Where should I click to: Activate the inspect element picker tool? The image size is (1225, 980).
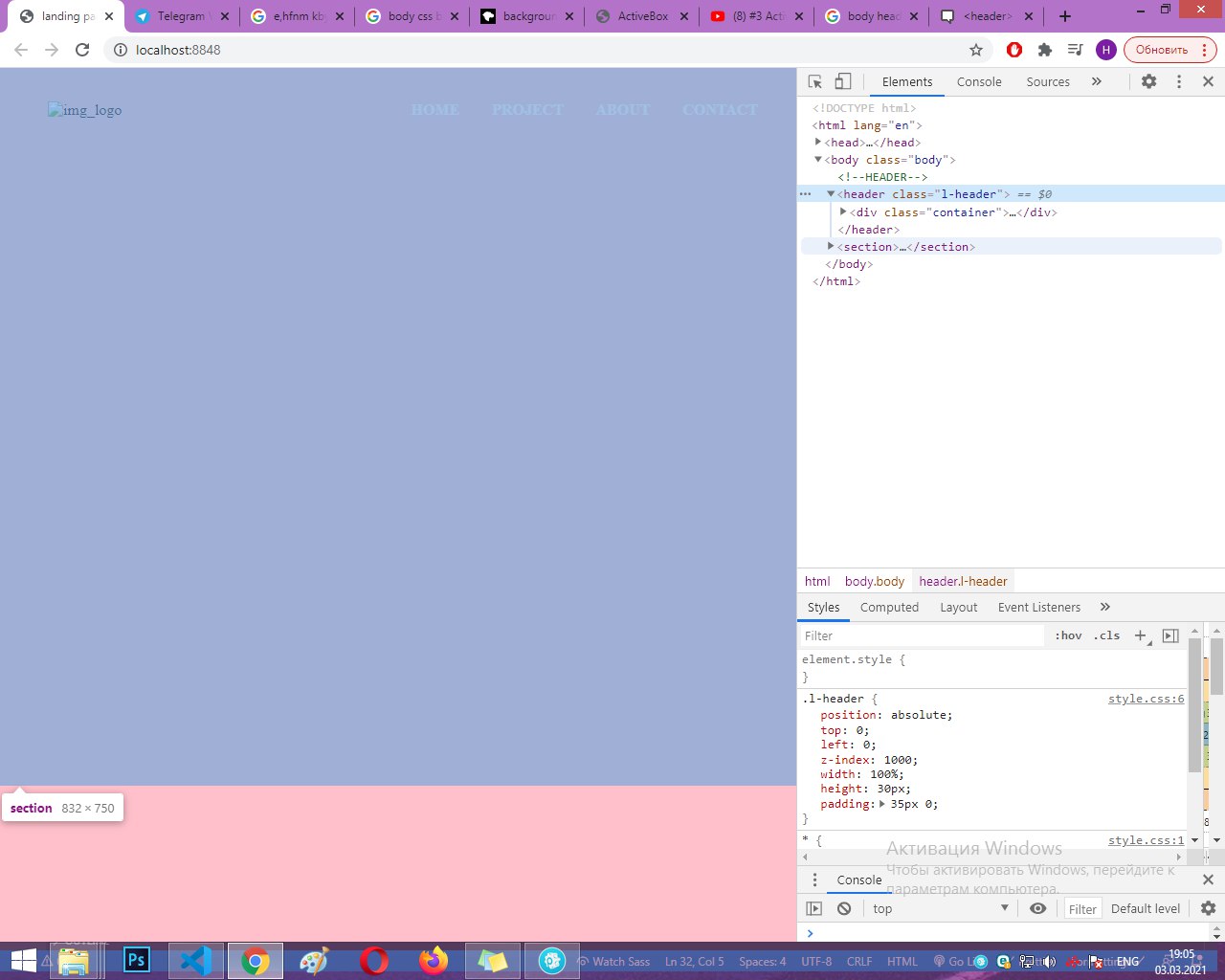[815, 82]
